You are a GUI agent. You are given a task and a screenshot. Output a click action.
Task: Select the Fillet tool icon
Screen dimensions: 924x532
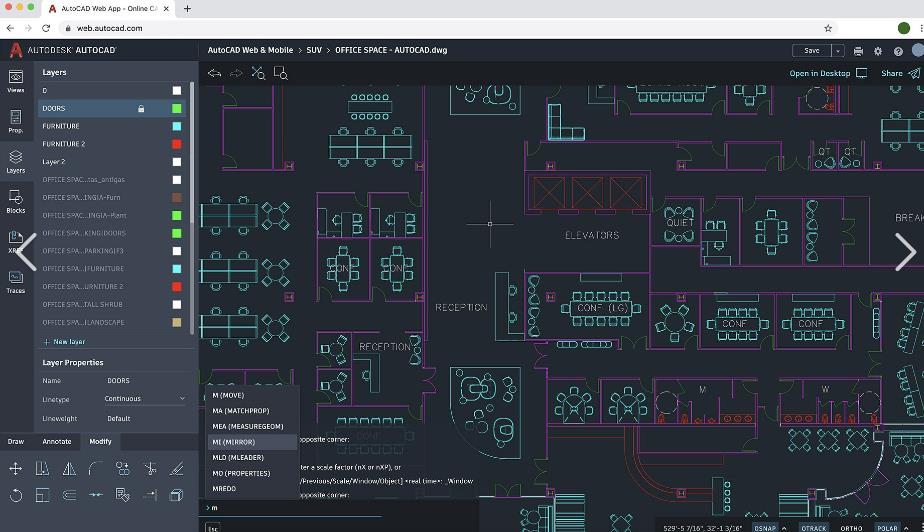point(95,468)
